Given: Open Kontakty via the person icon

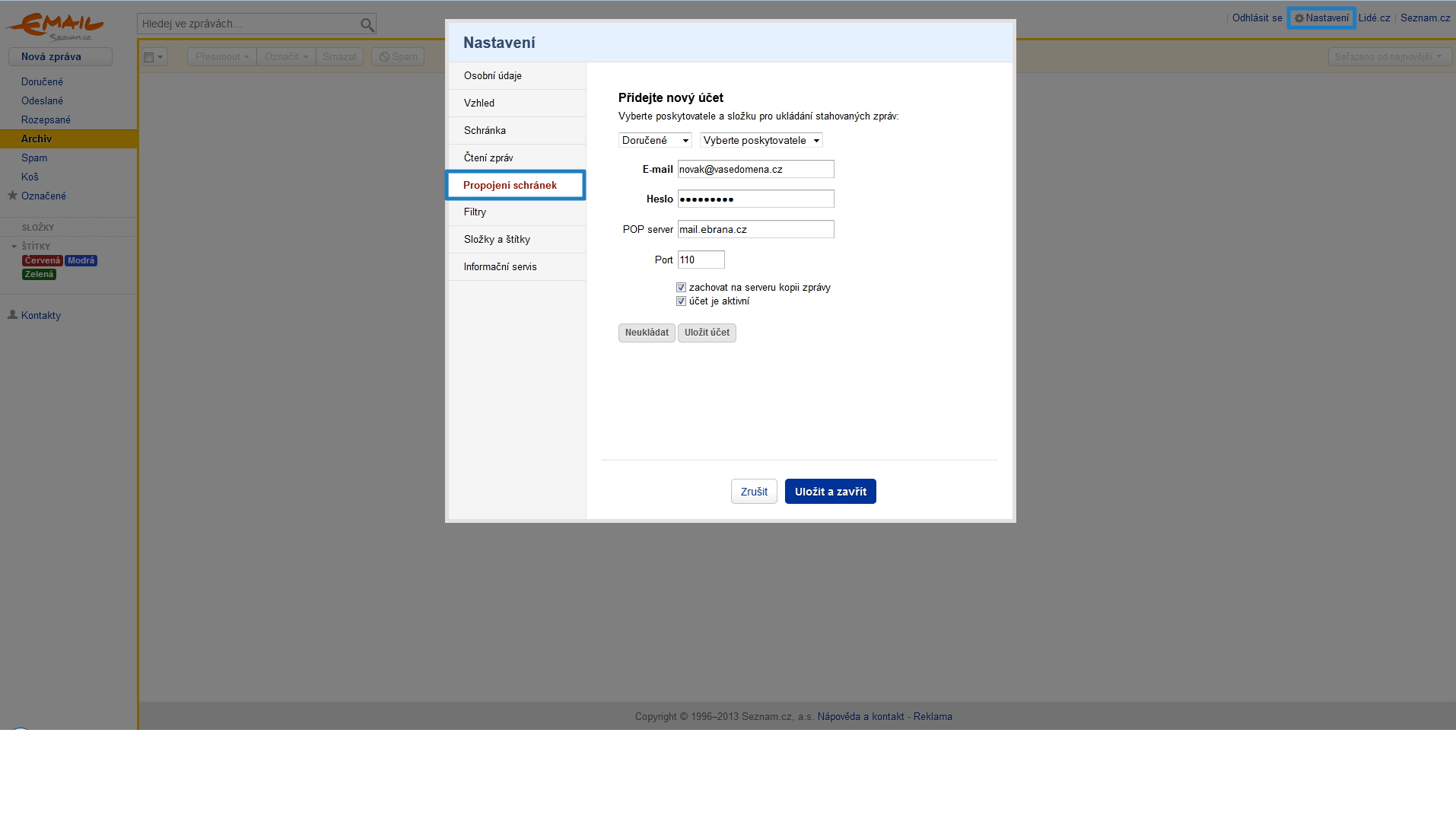Looking at the screenshot, I should [12, 315].
